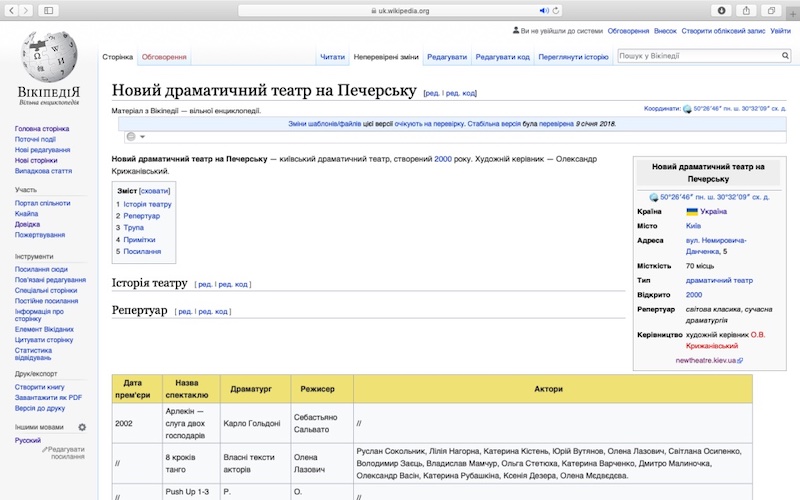Open the Кнайпа sidebar link
Image resolution: width=800 pixels, height=500 pixels.
(x=27, y=214)
